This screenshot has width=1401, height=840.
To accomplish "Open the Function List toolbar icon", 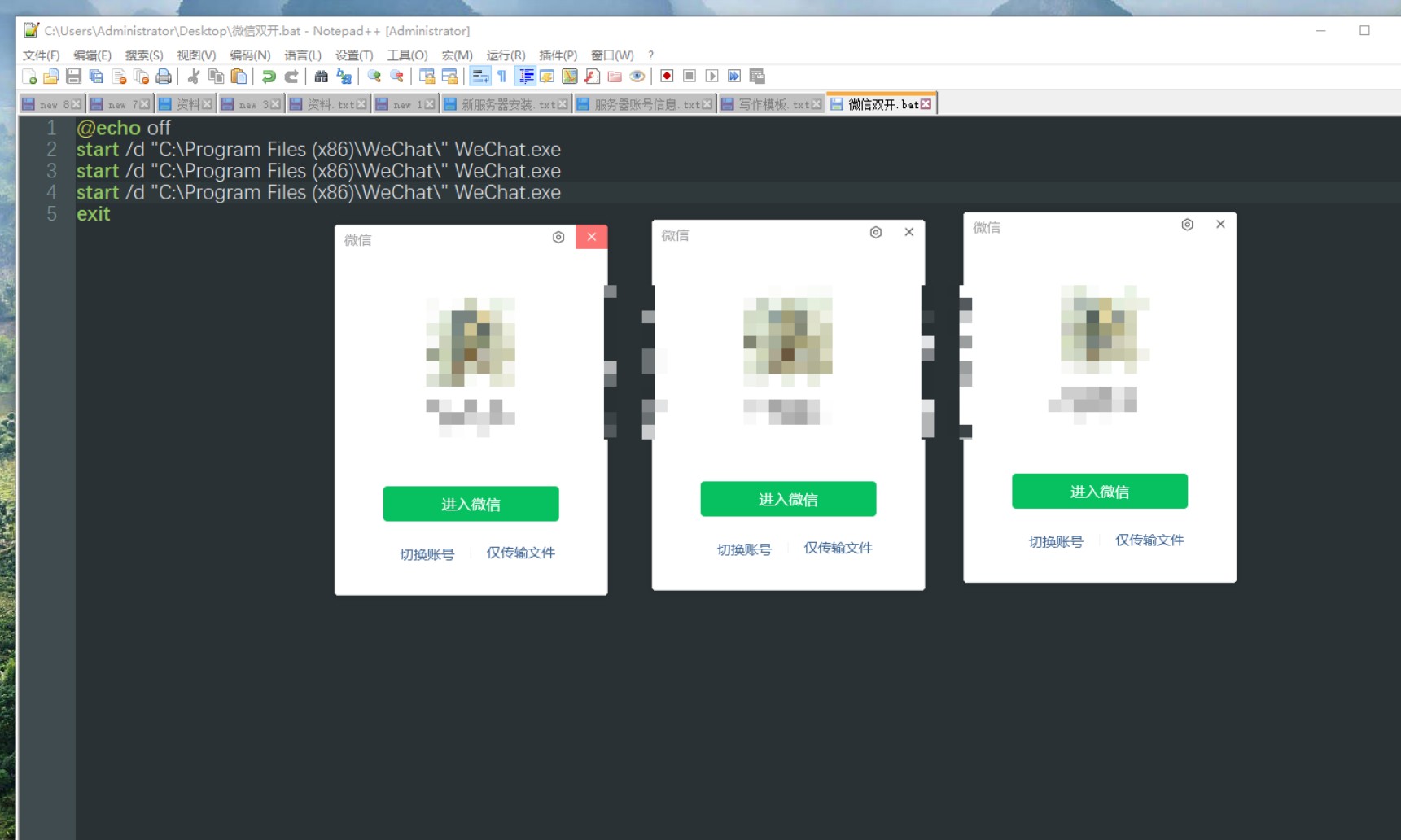I will point(592,77).
